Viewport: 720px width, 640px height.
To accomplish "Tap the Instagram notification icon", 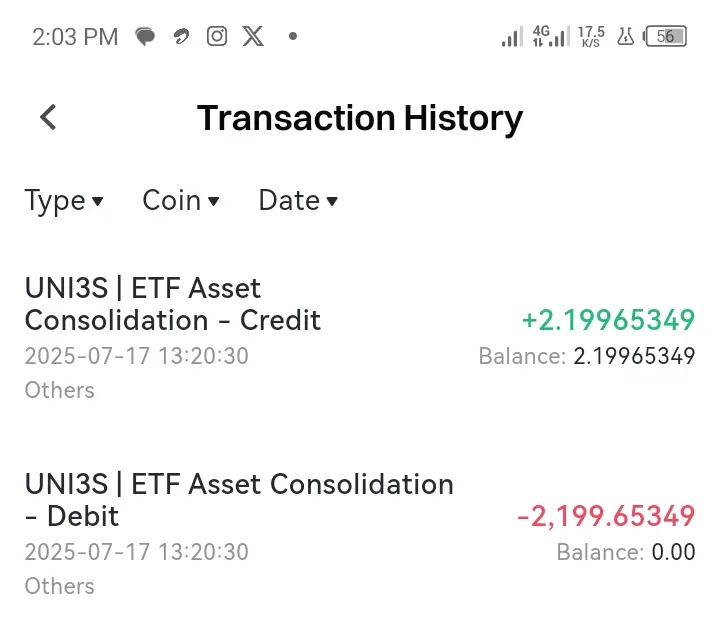I will 217,37.
